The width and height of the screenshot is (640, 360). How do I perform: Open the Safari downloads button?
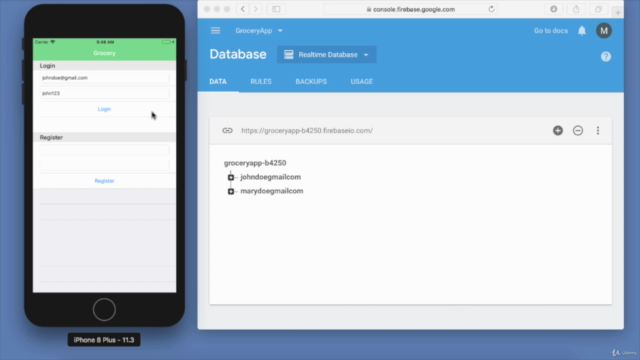pyautogui.click(x=553, y=9)
